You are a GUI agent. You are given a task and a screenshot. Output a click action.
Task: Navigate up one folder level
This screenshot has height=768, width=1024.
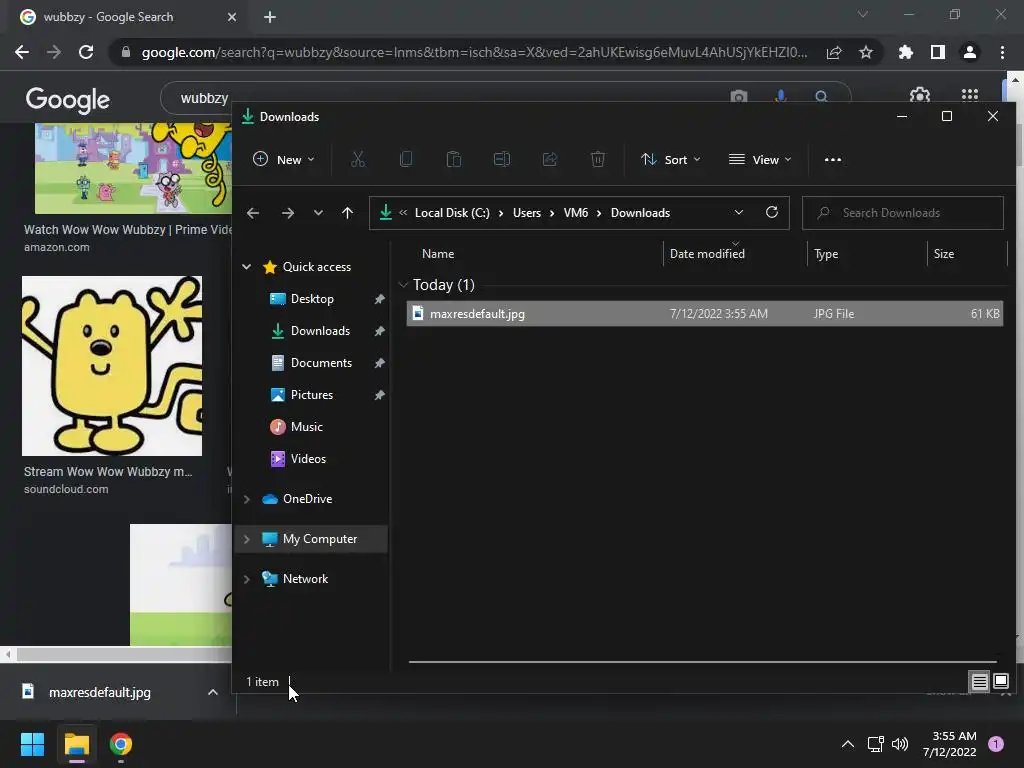tap(347, 213)
